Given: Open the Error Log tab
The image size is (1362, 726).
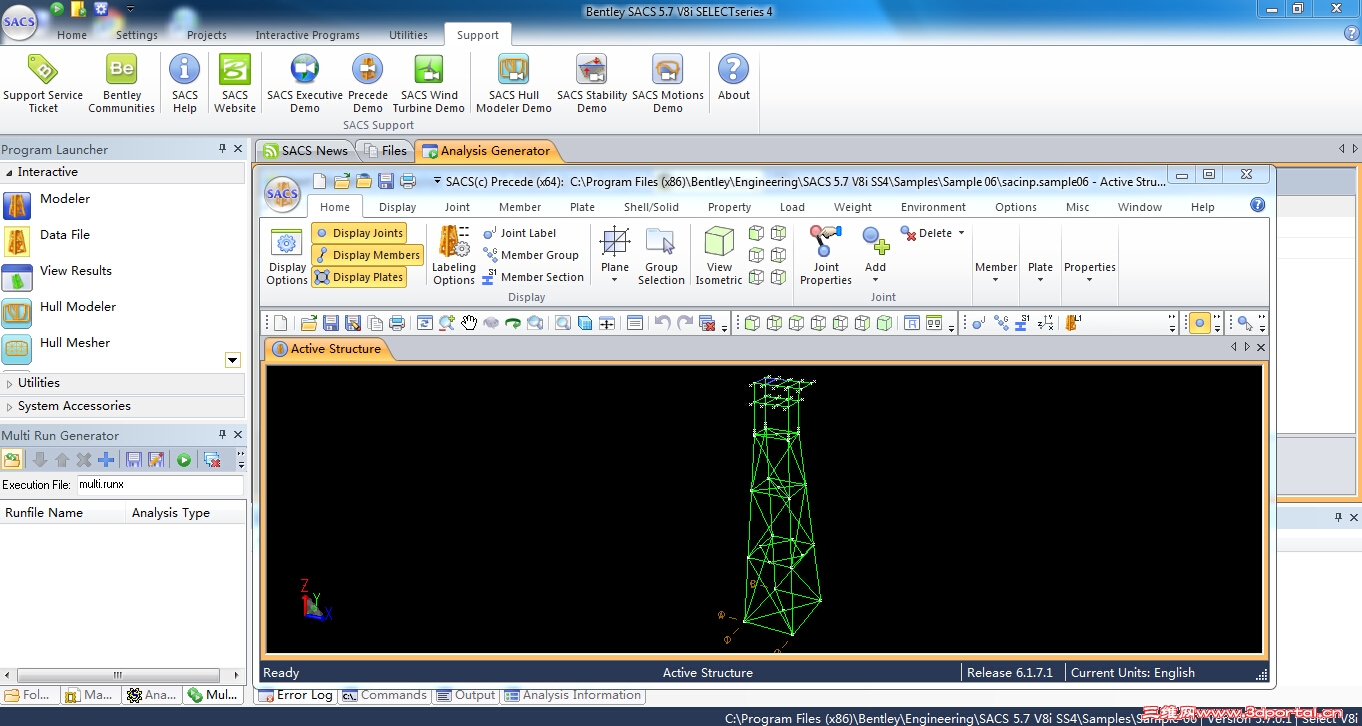Looking at the screenshot, I should point(296,695).
